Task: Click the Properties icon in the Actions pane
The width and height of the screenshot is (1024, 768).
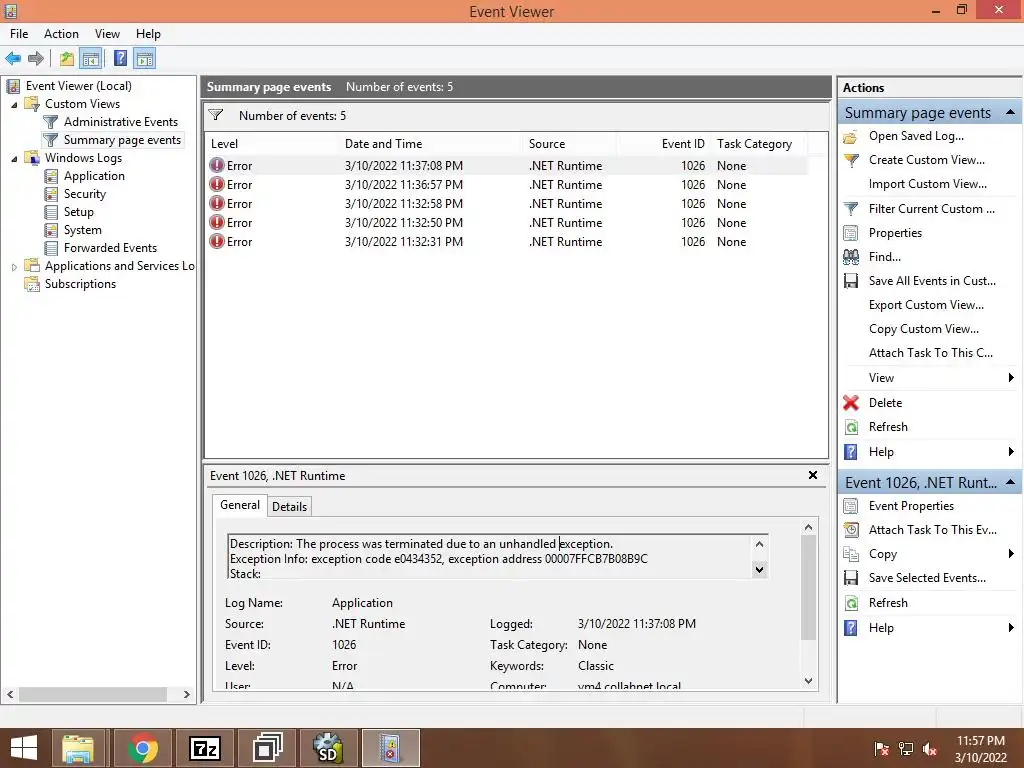Action: 851,233
